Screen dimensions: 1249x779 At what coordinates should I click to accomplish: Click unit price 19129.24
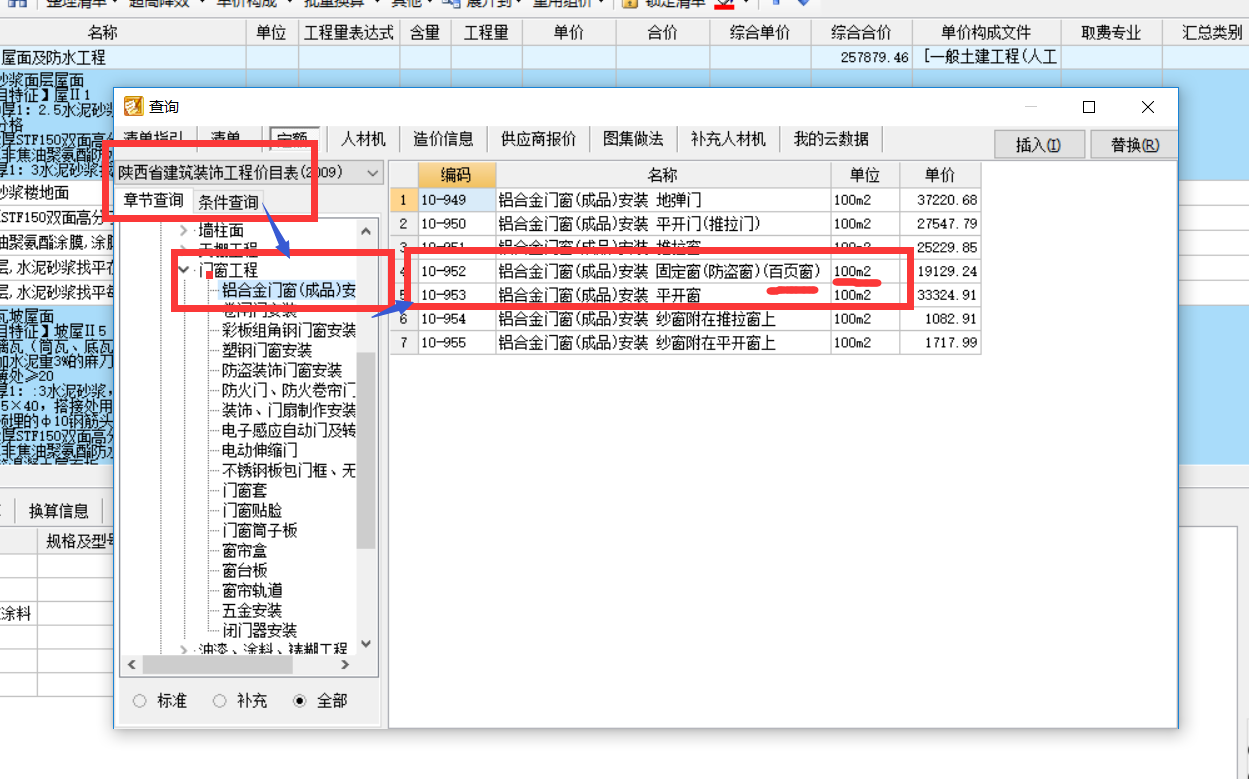[x=940, y=271]
